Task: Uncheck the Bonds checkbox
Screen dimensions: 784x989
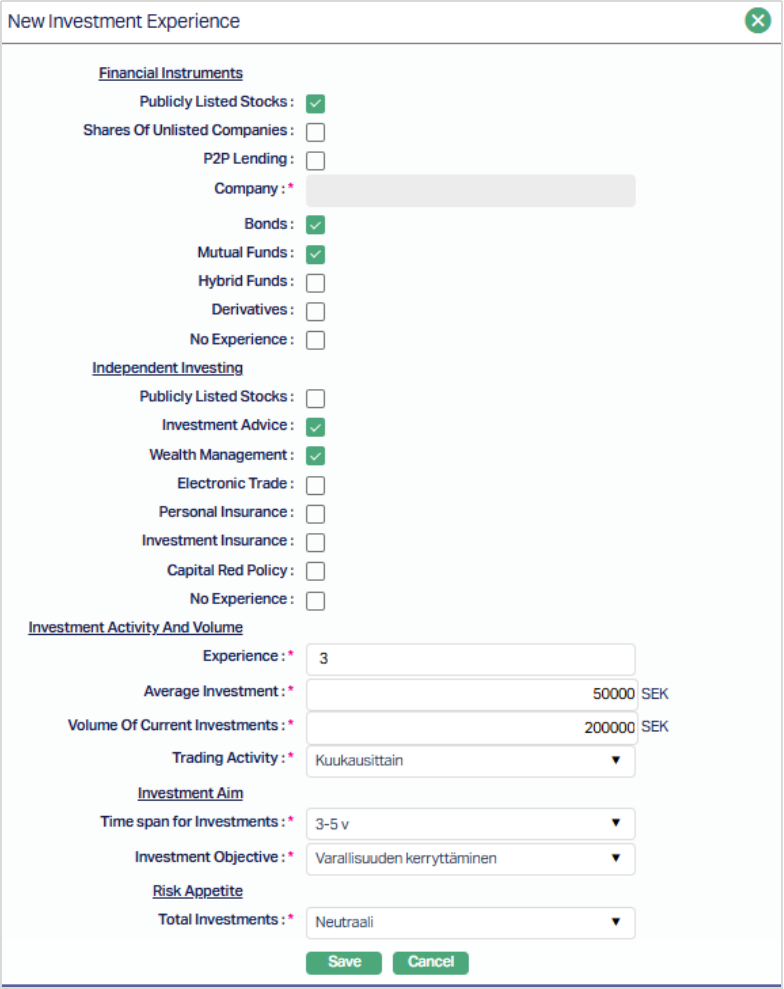Action: [x=316, y=225]
